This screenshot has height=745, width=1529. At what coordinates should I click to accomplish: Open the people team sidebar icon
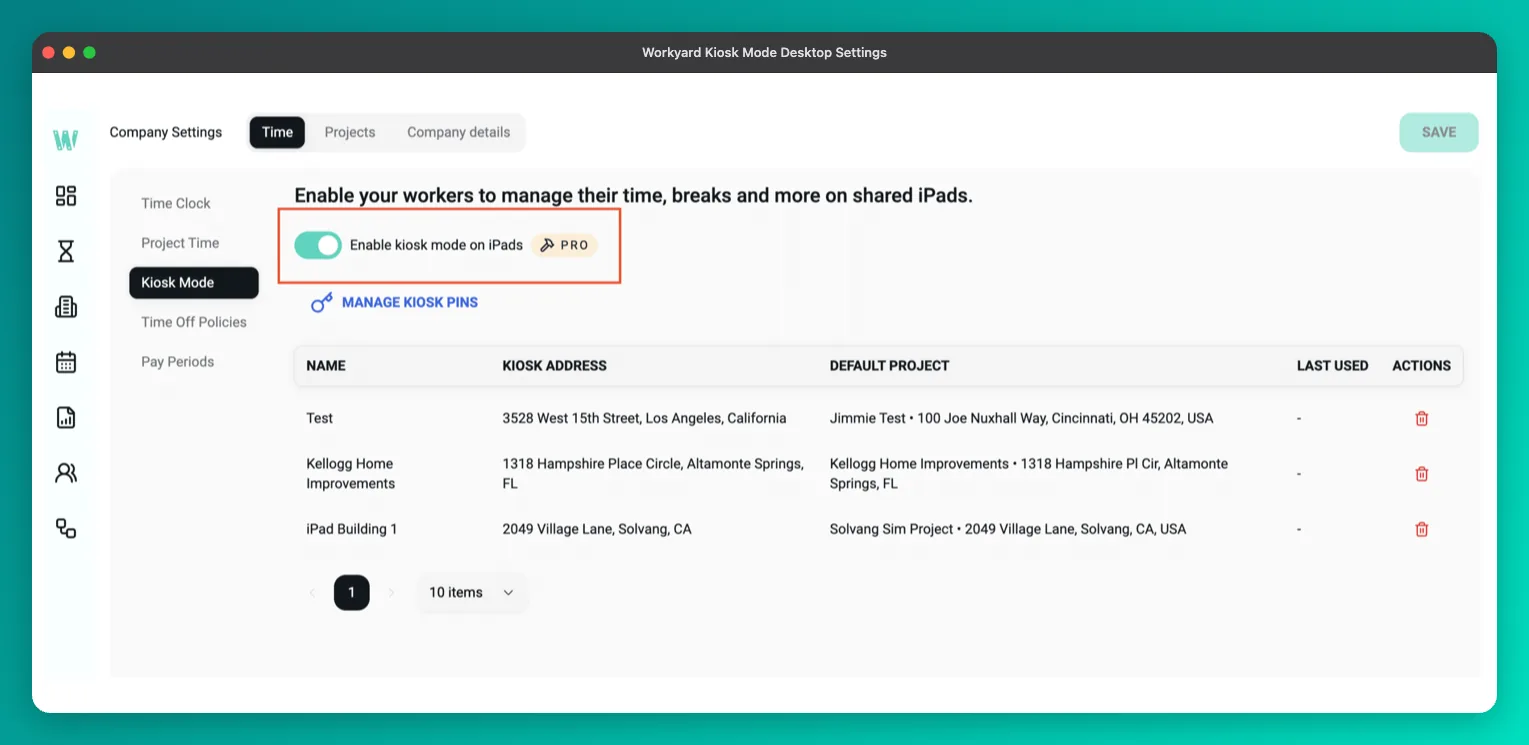[x=66, y=473]
